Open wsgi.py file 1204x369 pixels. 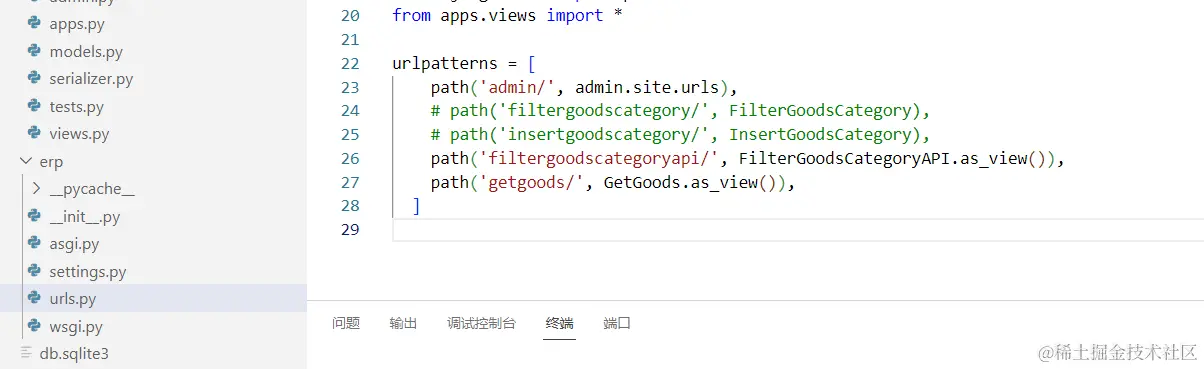tap(75, 326)
